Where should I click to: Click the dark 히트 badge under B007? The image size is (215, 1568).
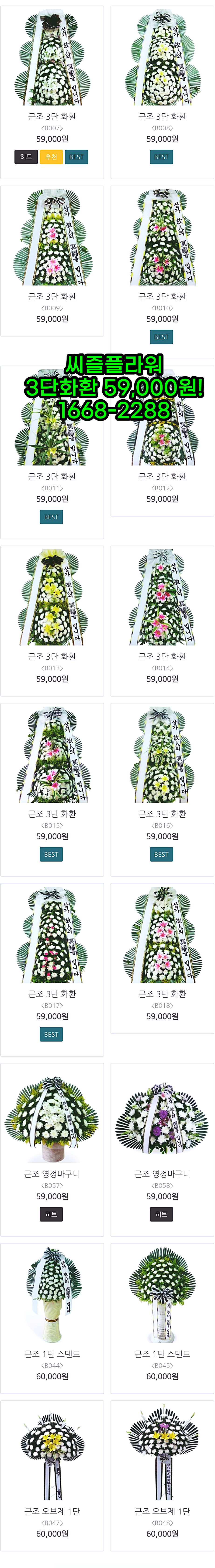click(26, 157)
